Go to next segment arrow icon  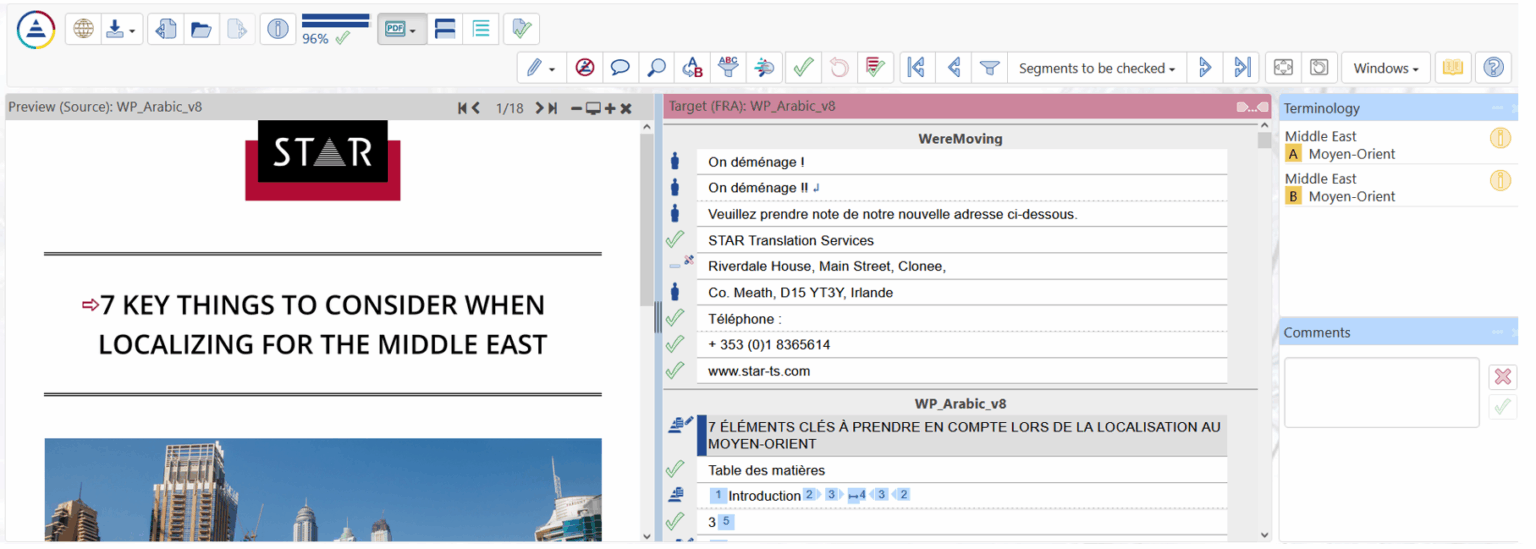1205,68
